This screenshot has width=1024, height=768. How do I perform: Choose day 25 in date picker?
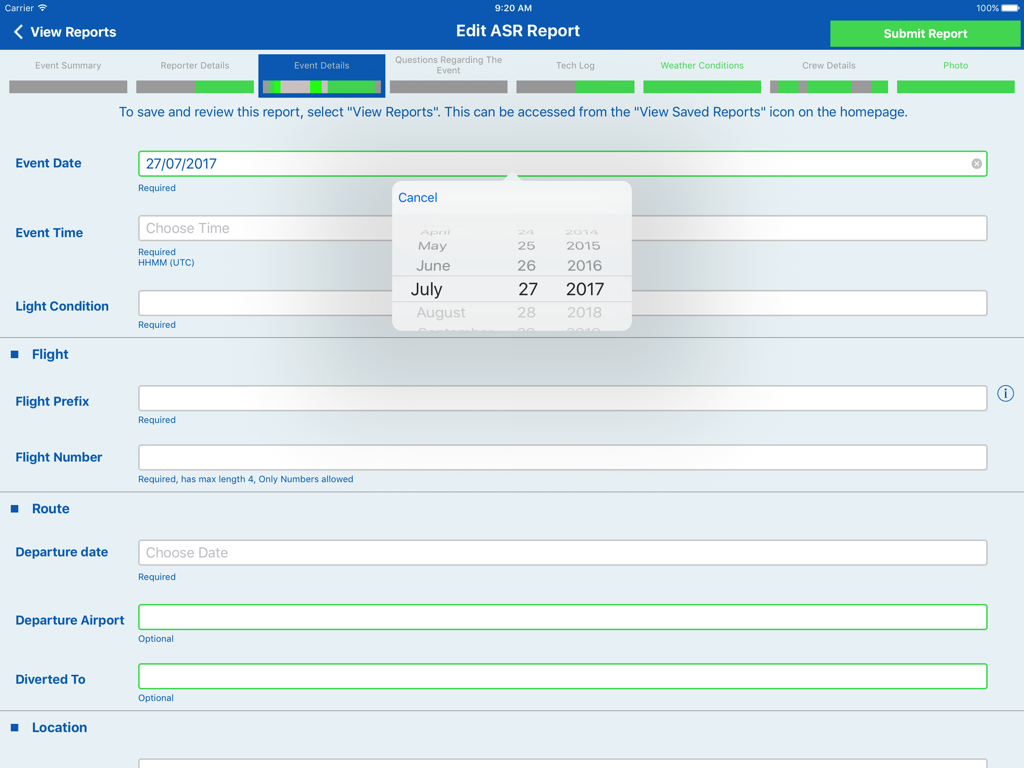tap(526, 246)
